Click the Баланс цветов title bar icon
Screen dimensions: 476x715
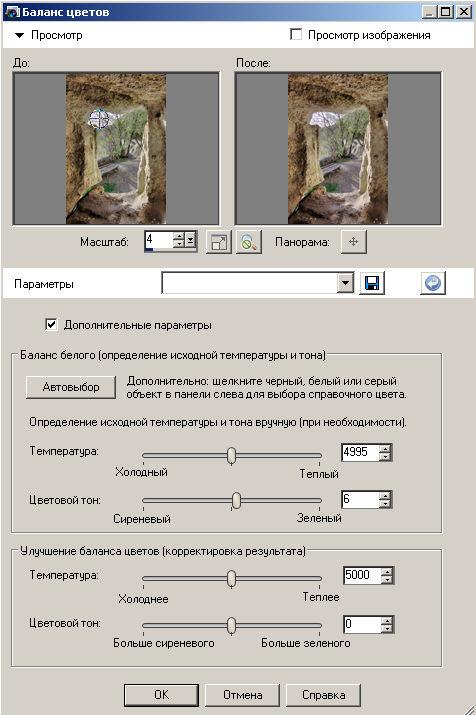(x=12, y=11)
